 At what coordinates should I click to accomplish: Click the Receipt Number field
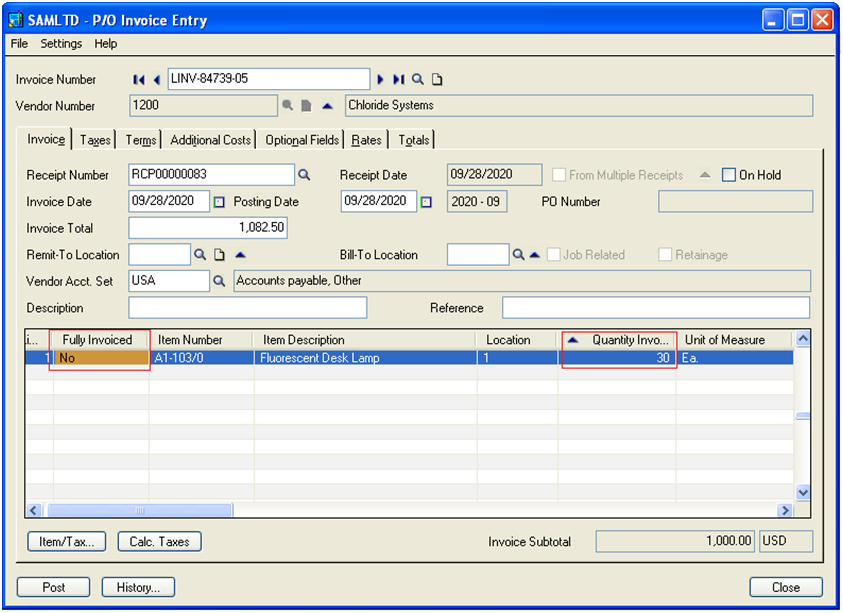(211, 174)
